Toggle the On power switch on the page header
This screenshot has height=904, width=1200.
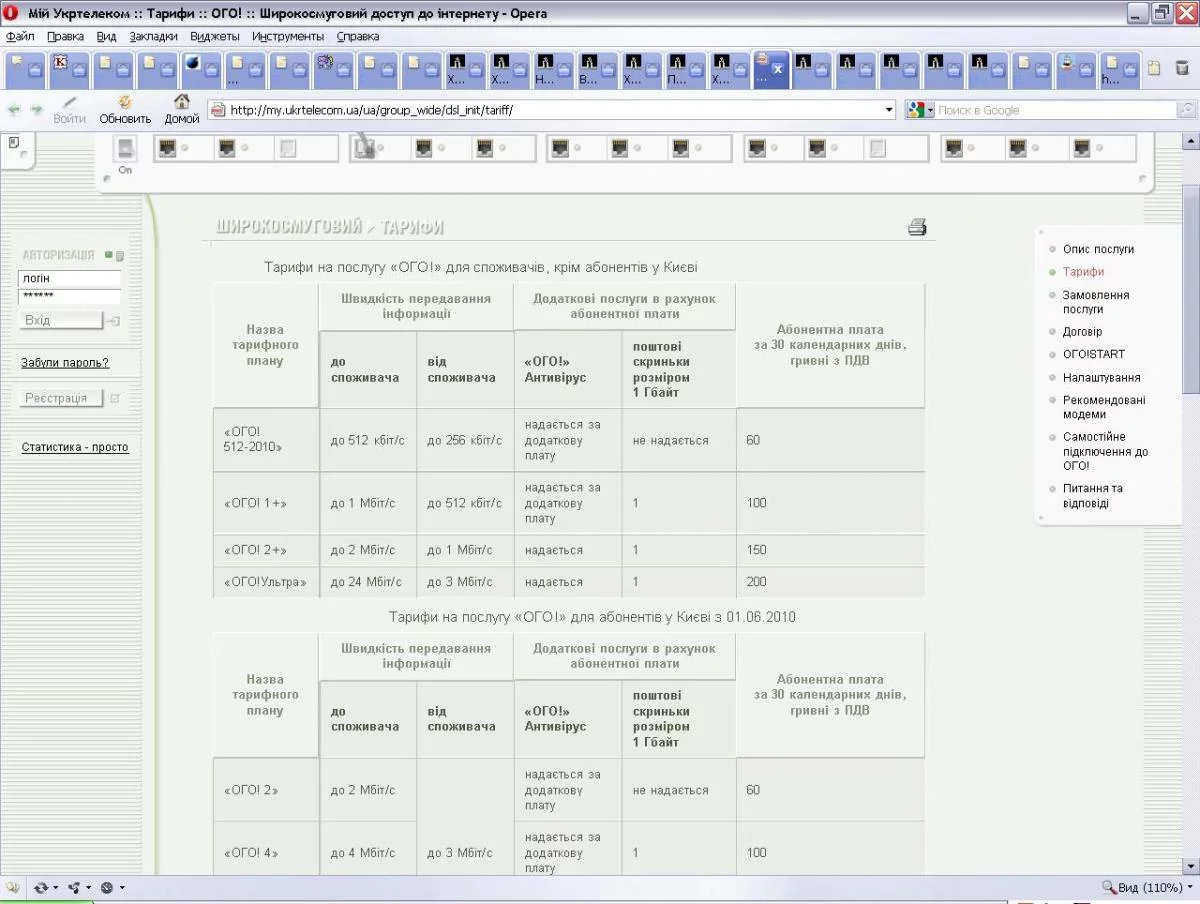[x=125, y=150]
